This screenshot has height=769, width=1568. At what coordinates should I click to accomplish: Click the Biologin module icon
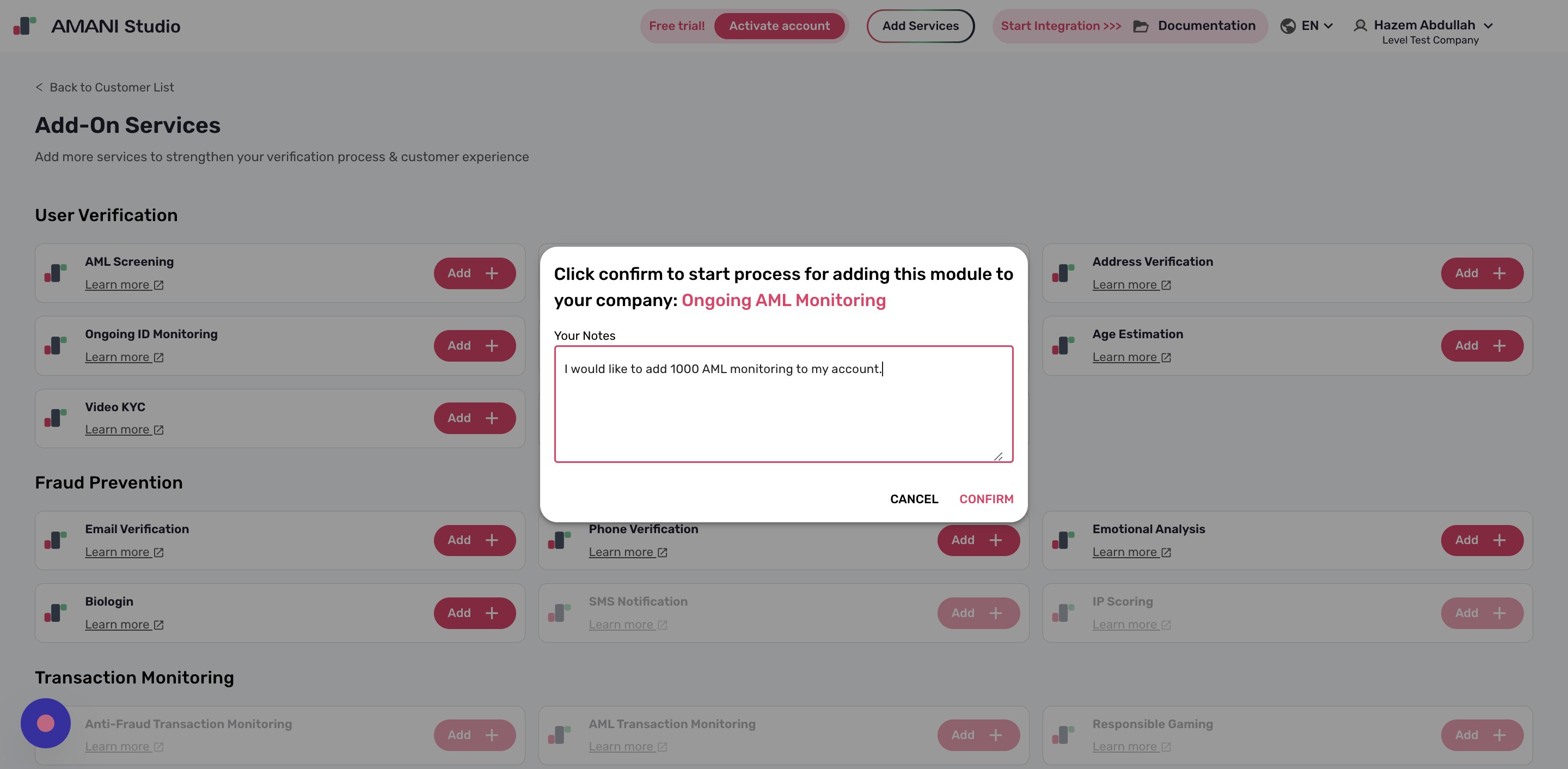click(55, 613)
